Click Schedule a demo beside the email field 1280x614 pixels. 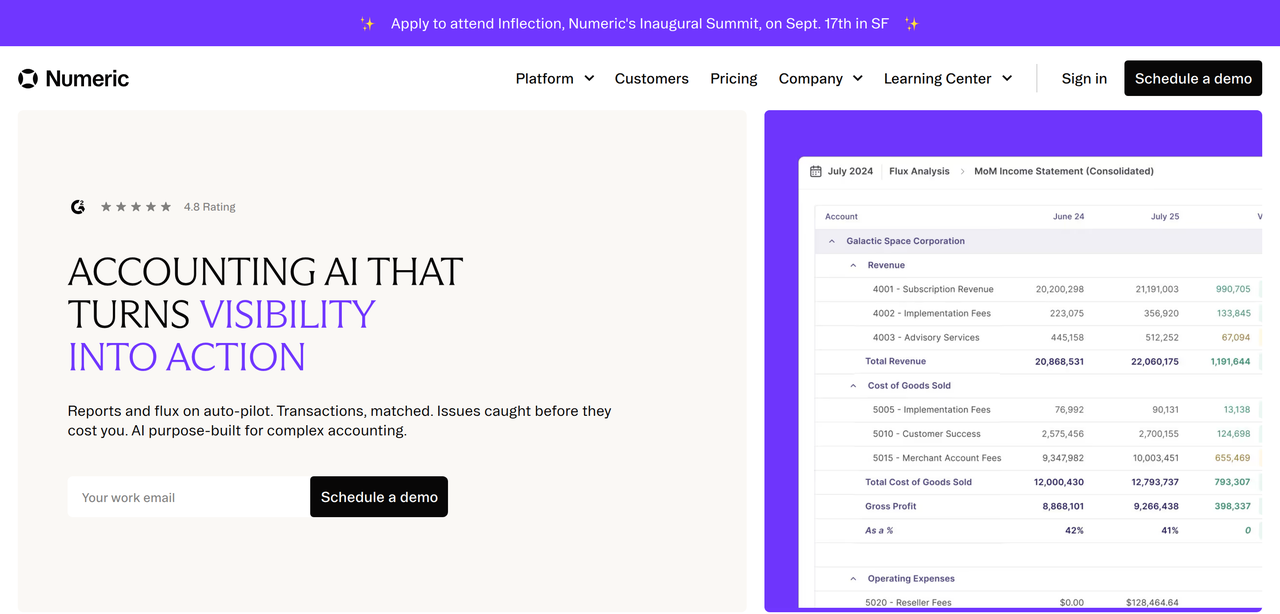[379, 497]
